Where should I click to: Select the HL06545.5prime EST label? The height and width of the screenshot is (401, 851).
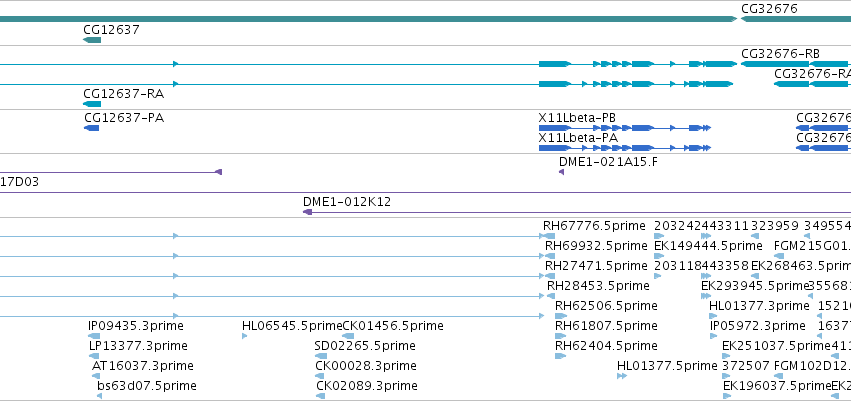tap(292, 326)
